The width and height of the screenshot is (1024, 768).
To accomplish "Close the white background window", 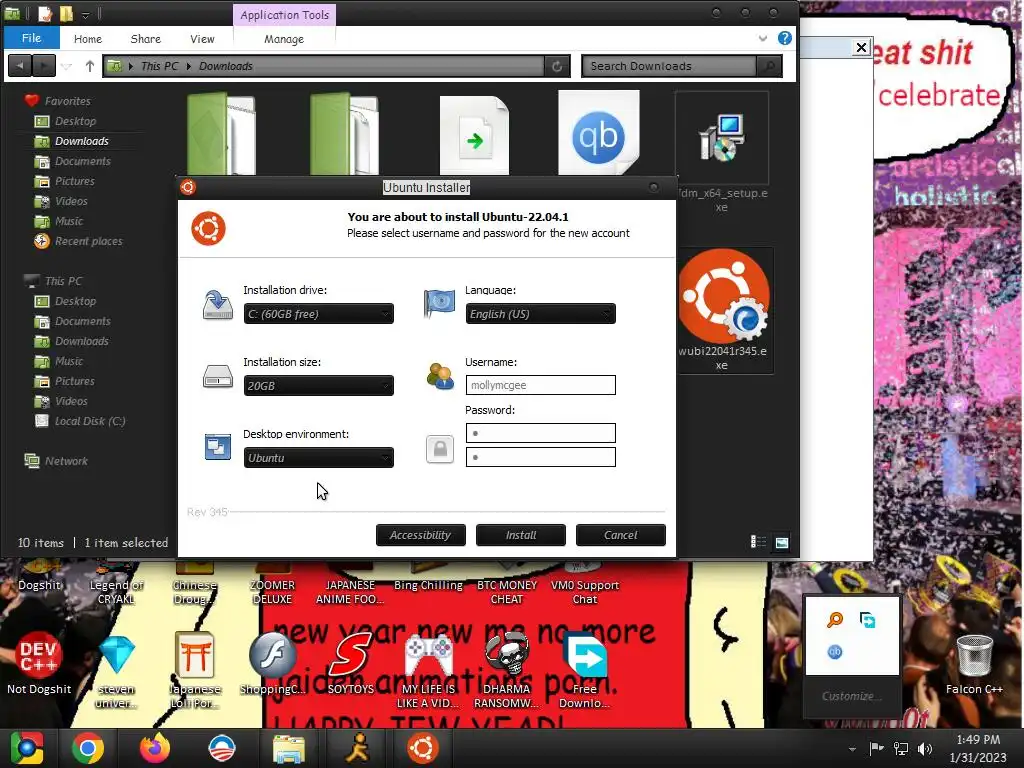I will click(861, 48).
